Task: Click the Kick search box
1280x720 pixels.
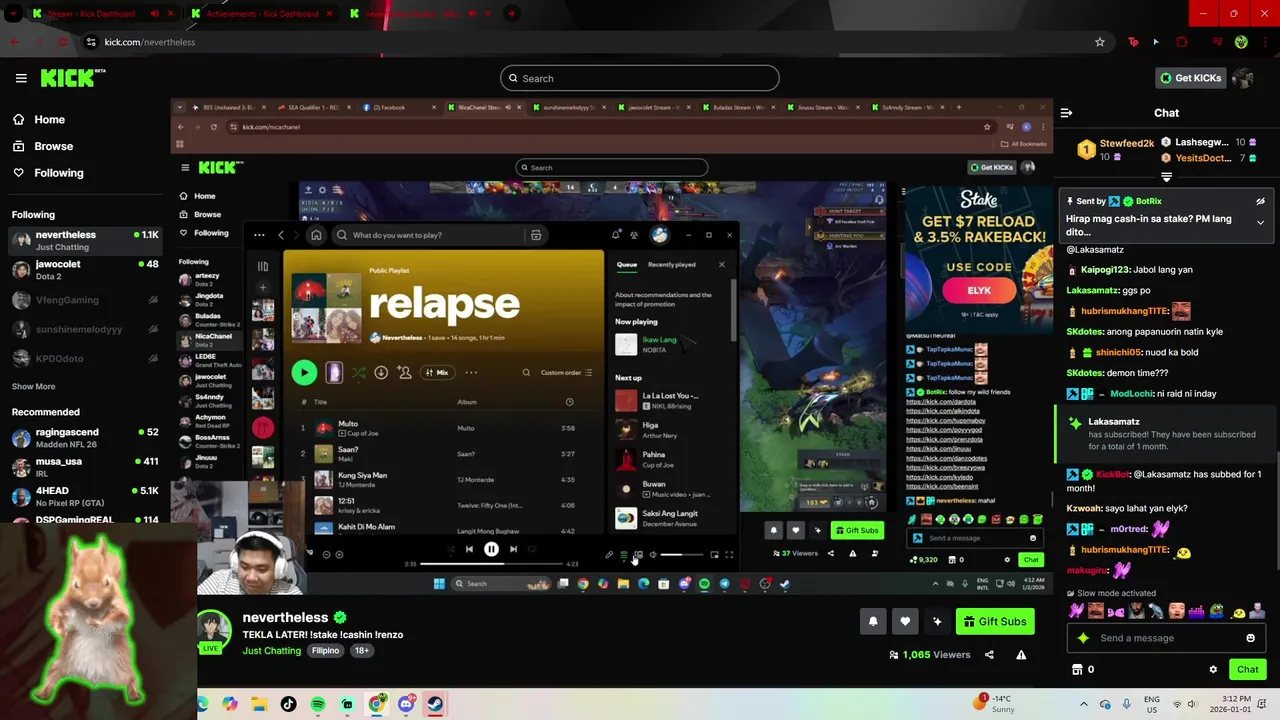Action: click(x=640, y=78)
